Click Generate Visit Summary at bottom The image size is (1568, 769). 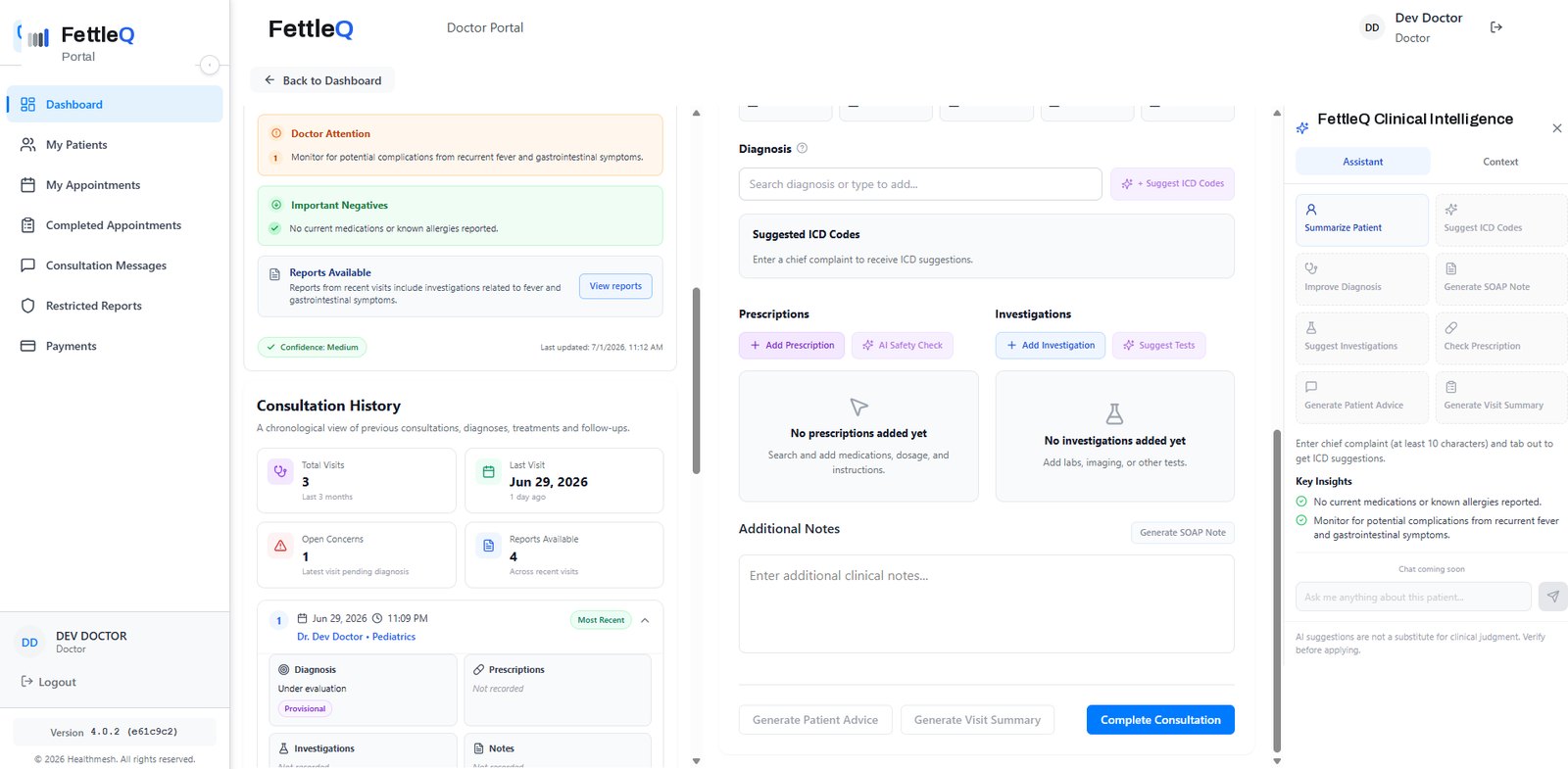pos(977,720)
